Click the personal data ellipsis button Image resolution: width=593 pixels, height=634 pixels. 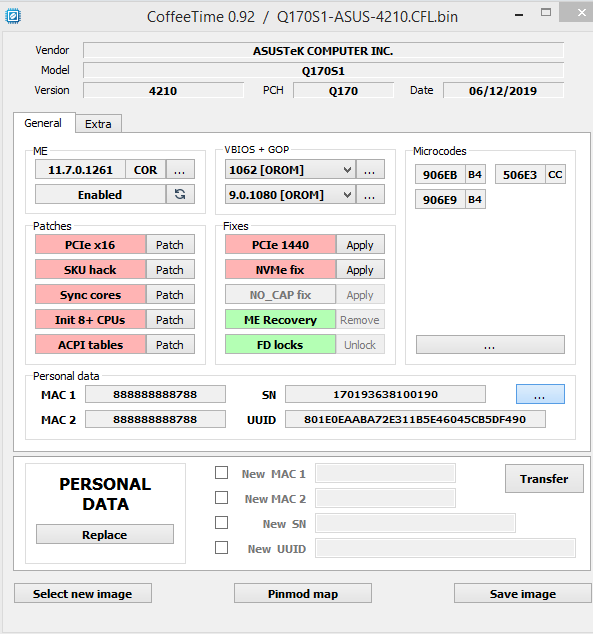pyautogui.click(x=540, y=394)
